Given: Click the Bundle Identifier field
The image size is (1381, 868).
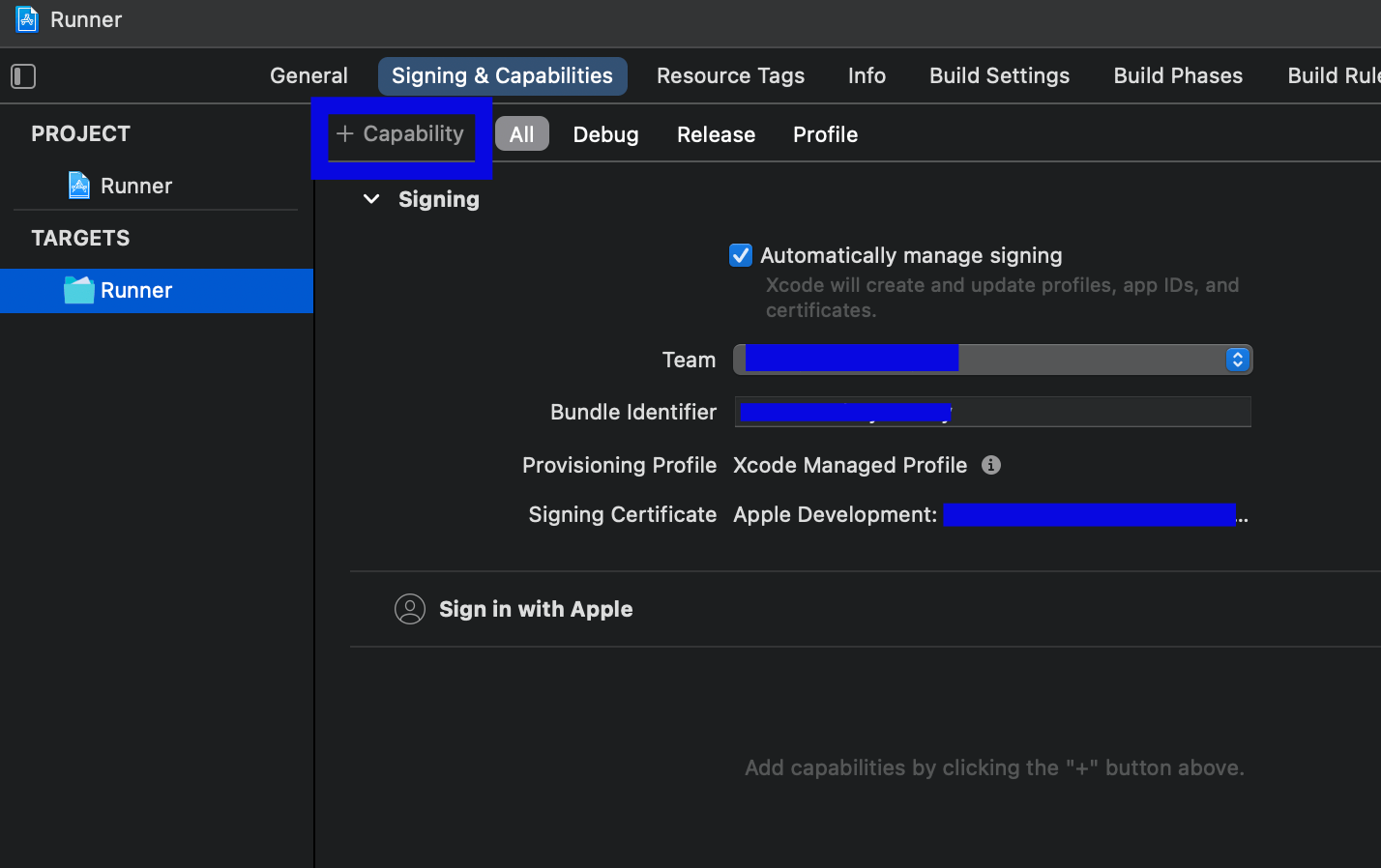Looking at the screenshot, I should (x=993, y=412).
